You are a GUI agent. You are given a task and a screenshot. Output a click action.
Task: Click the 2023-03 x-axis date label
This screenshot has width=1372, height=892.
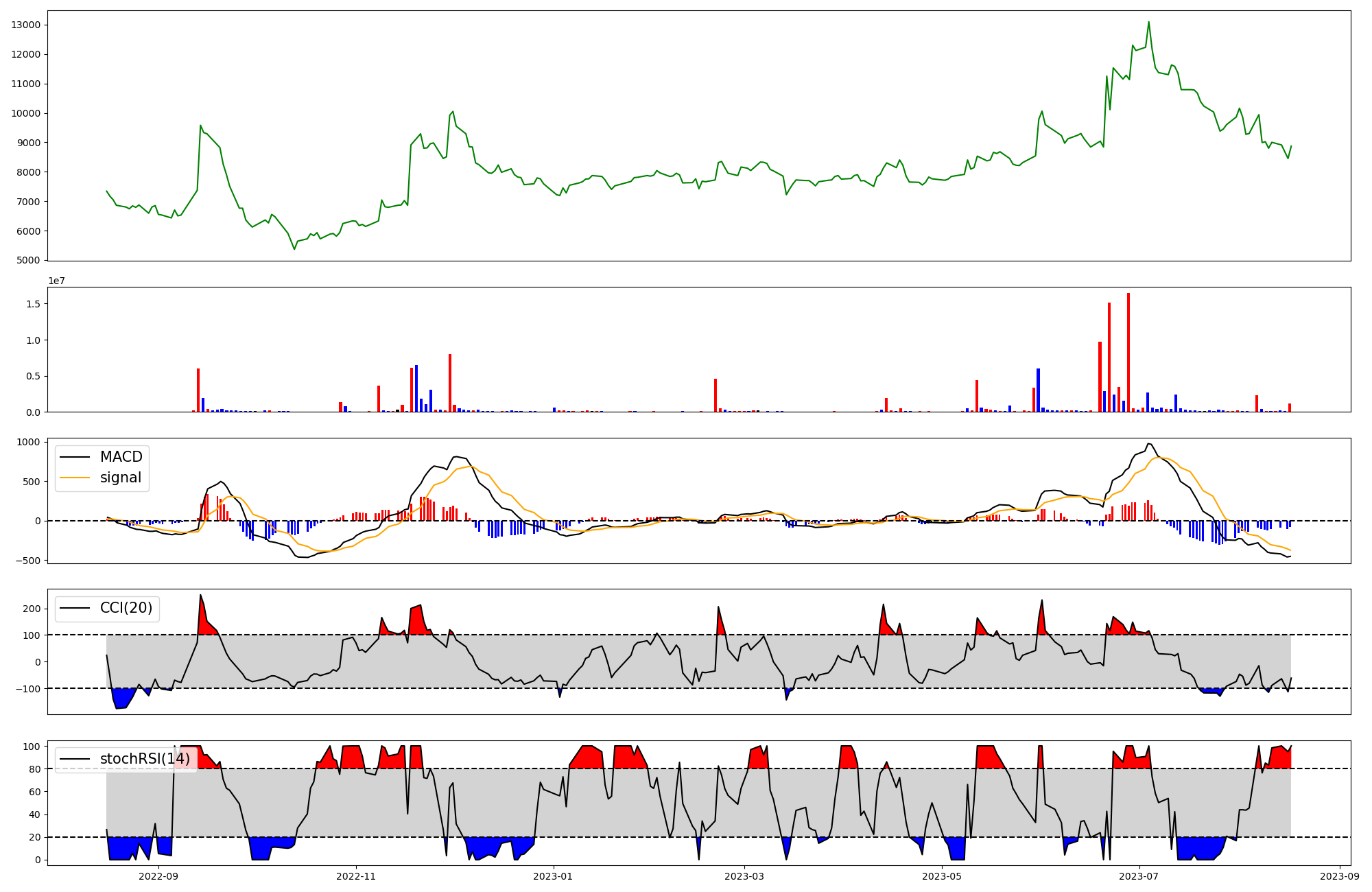click(744, 876)
